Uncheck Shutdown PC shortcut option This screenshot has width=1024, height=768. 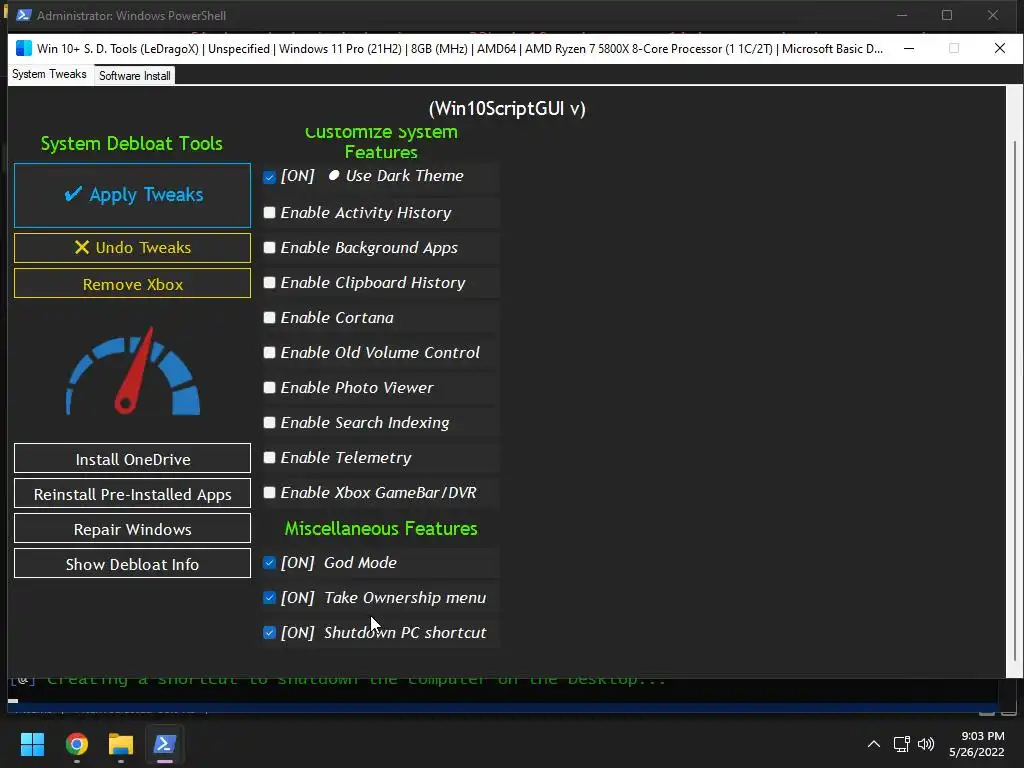(x=269, y=633)
